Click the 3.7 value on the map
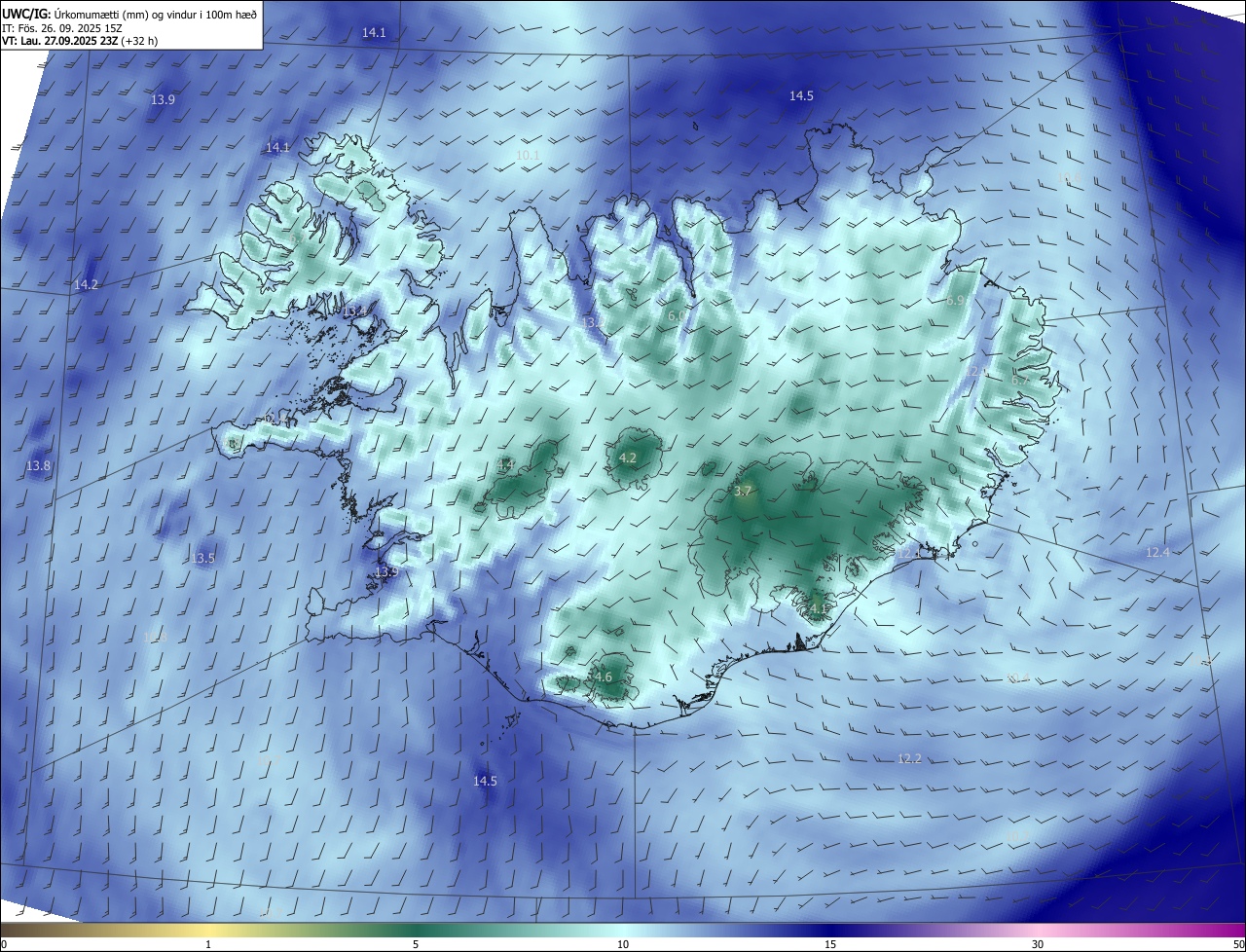Image resolution: width=1246 pixels, height=952 pixels. pos(744,491)
